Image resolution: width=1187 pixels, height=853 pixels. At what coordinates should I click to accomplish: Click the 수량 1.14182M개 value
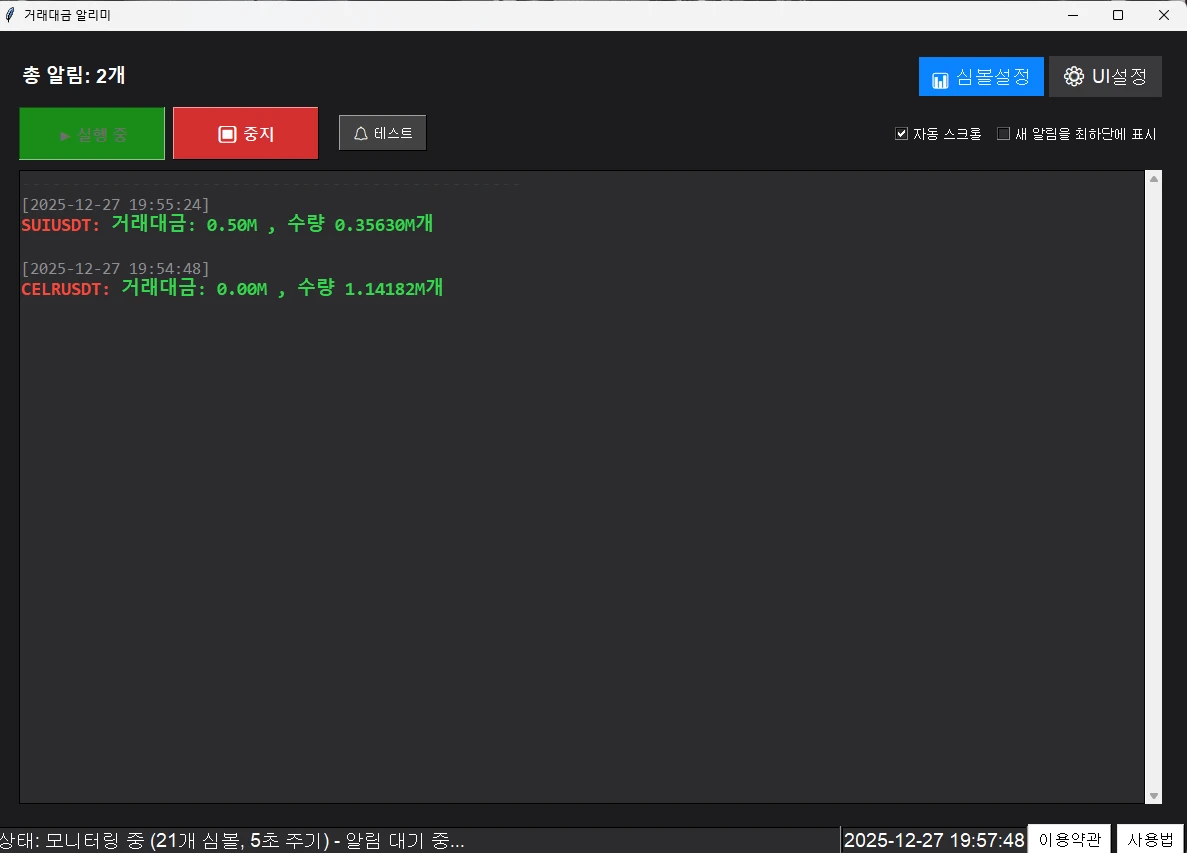[x=370, y=288]
